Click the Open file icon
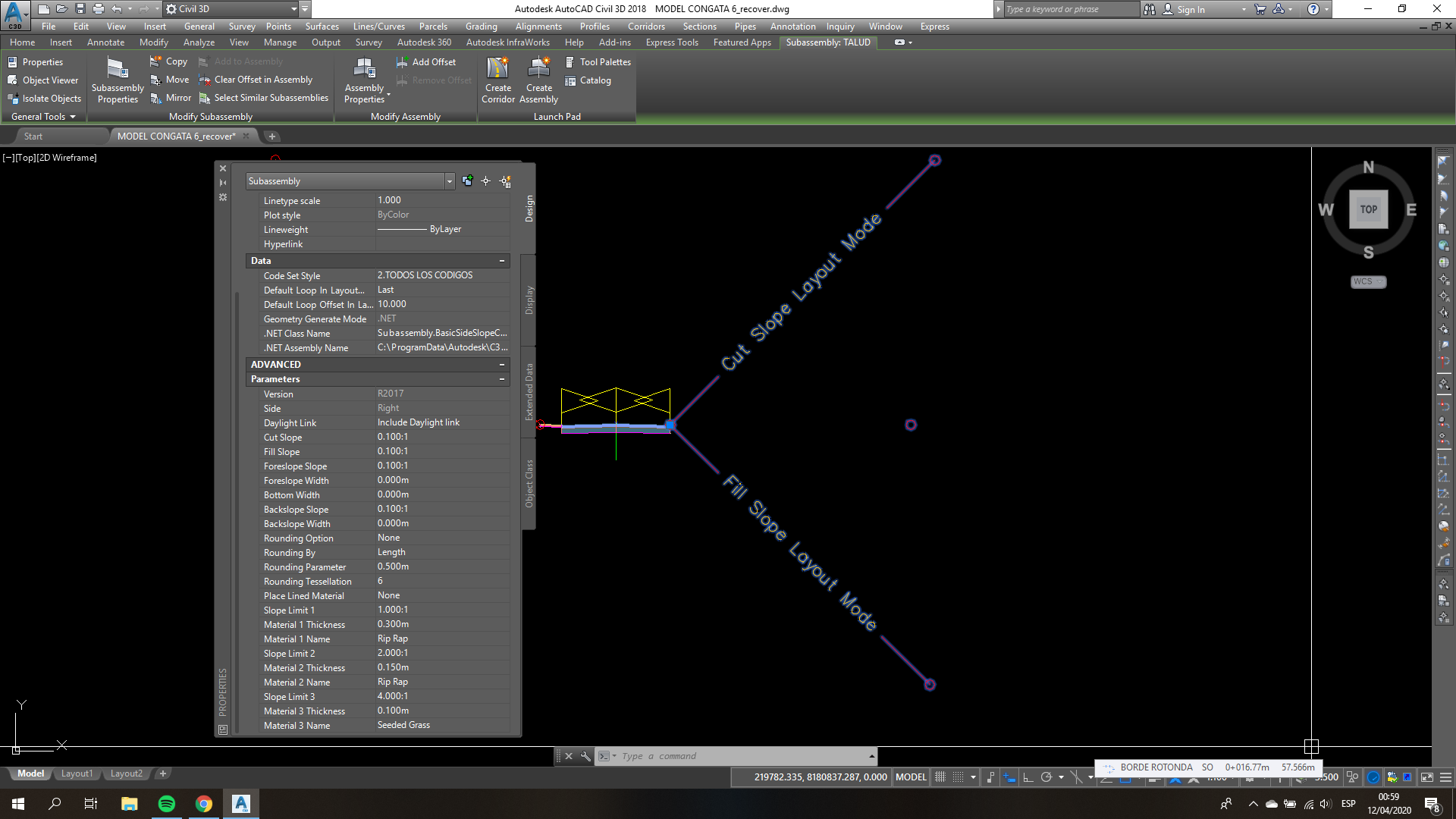This screenshot has height=819, width=1456. tap(62, 9)
